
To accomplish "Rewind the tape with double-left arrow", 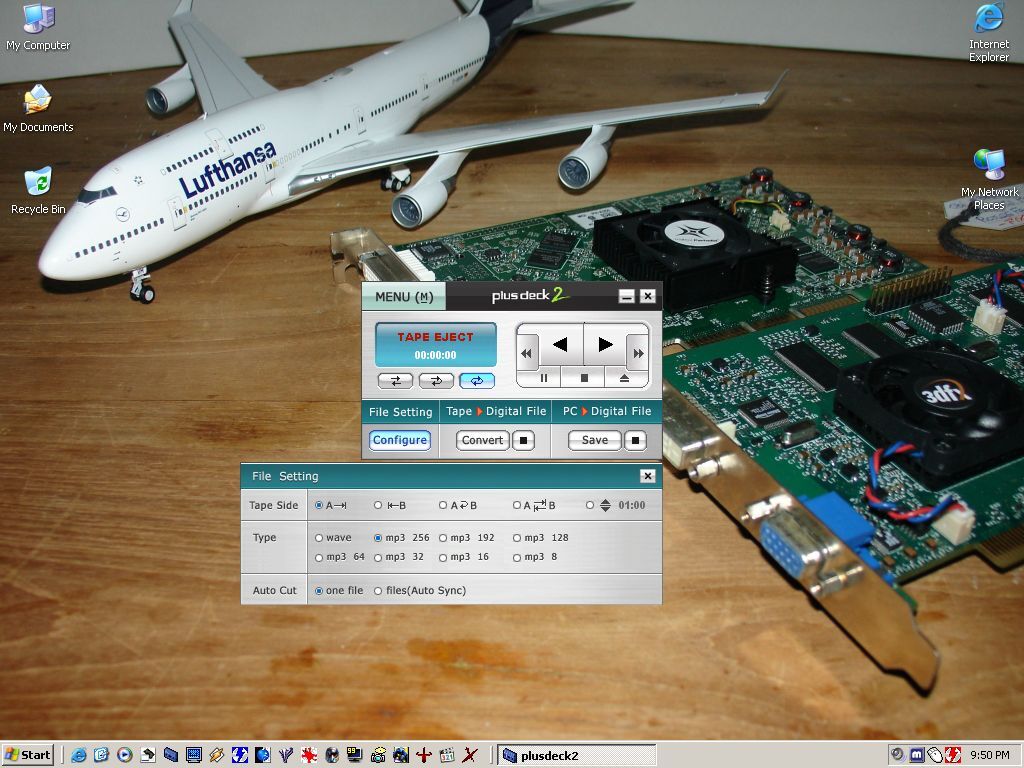I will point(527,353).
